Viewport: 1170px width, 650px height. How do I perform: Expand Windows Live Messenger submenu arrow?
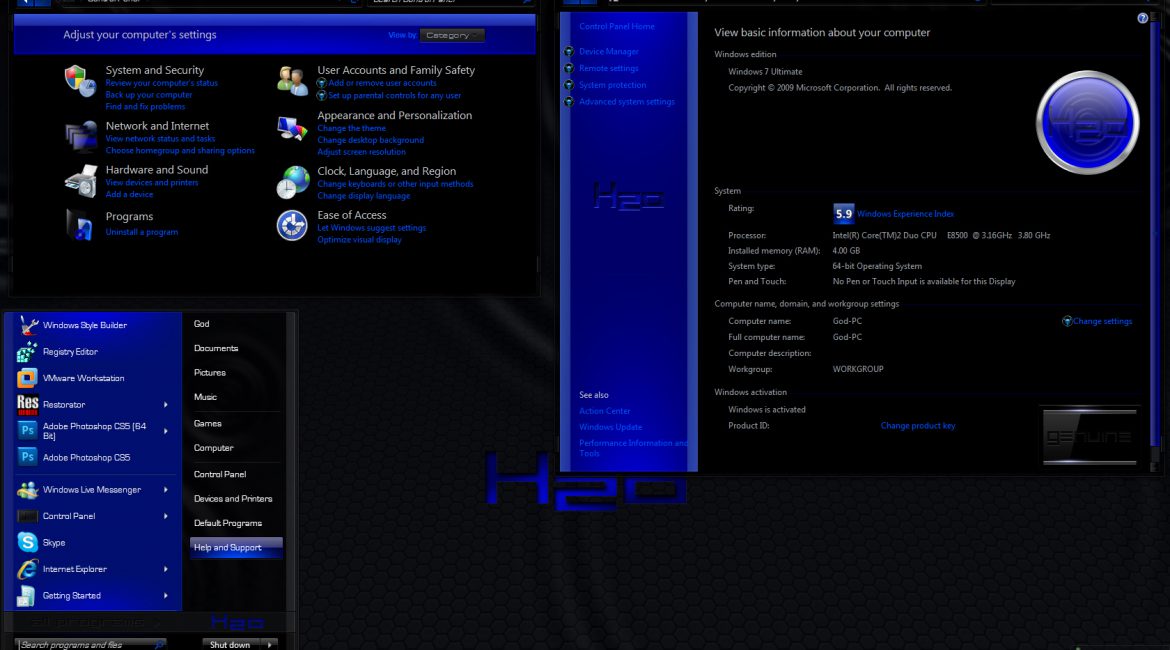166,490
